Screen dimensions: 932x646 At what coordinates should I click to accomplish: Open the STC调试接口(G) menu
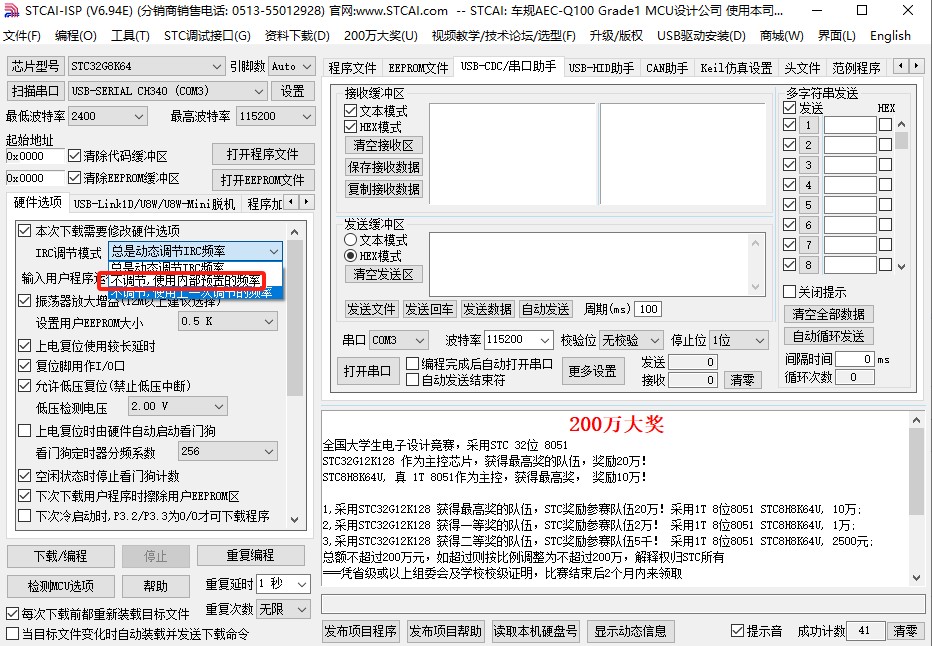tap(207, 36)
